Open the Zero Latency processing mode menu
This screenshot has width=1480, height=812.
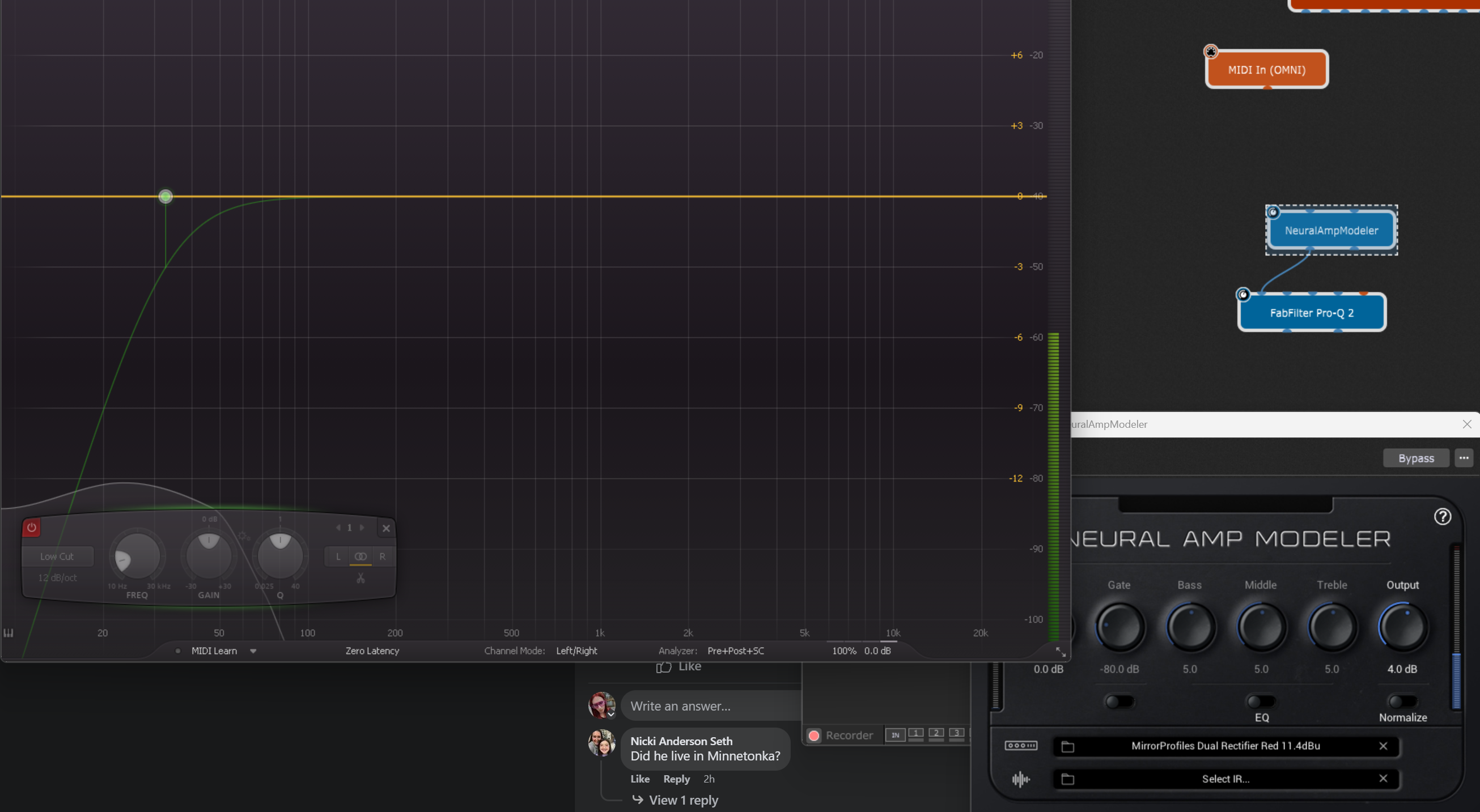tap(372, 651)
